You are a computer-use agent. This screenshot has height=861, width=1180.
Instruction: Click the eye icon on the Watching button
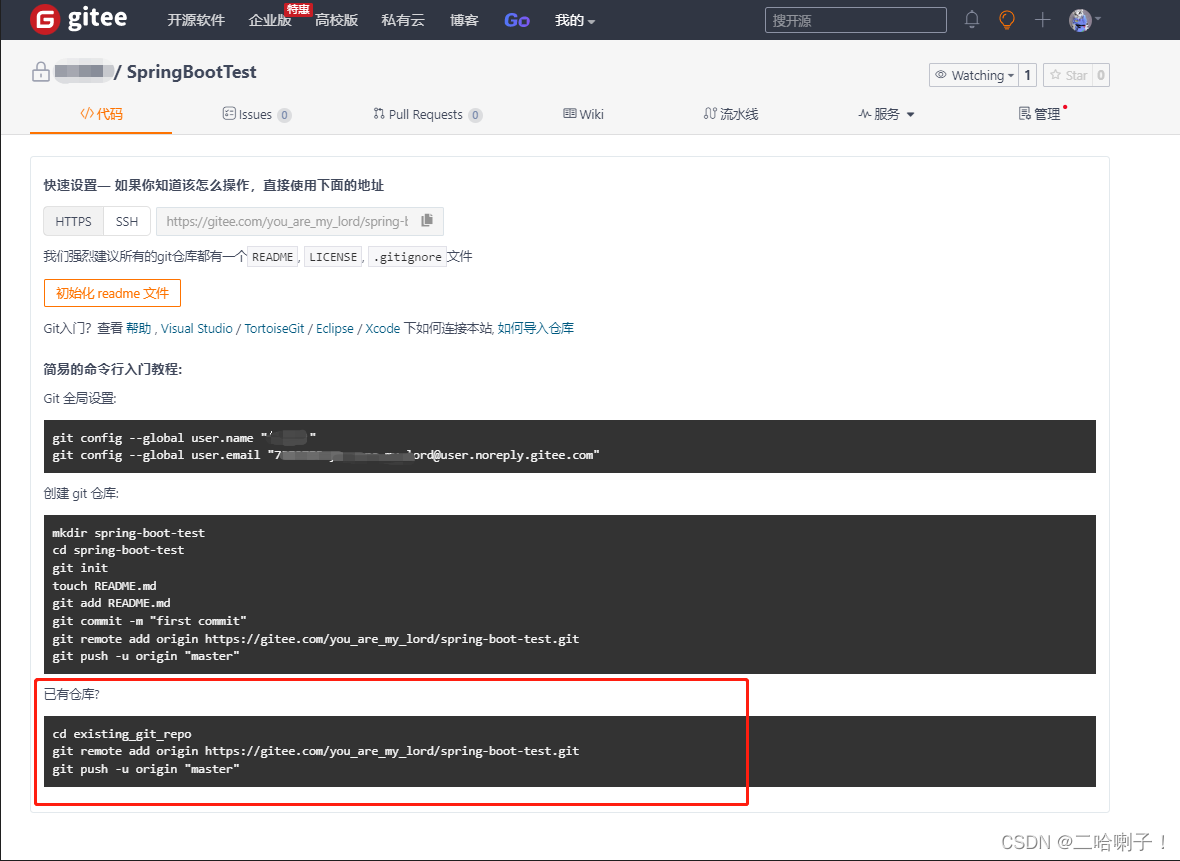[941, 75]
